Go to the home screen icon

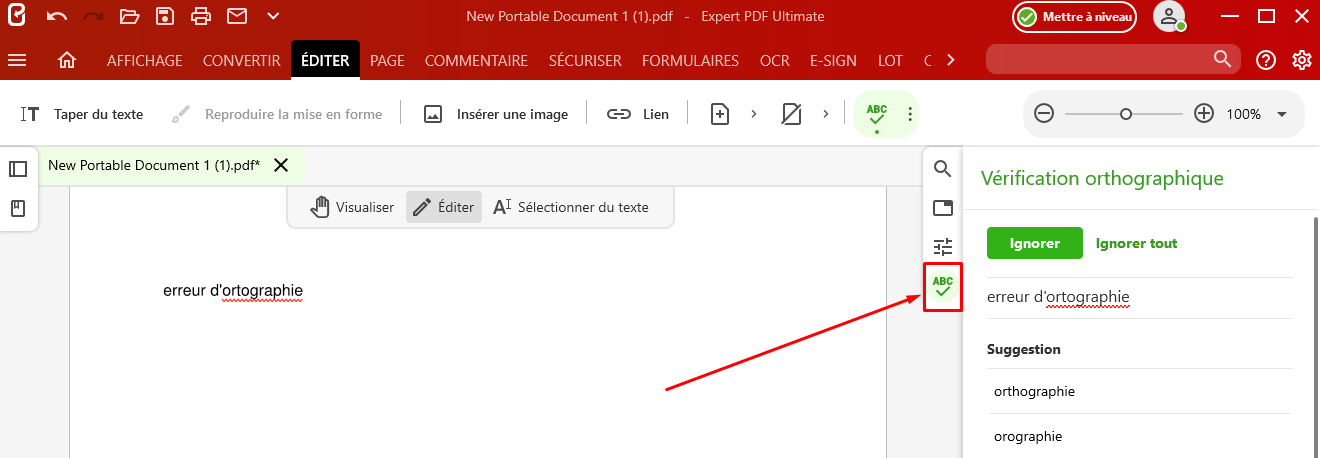coord(67,61)
